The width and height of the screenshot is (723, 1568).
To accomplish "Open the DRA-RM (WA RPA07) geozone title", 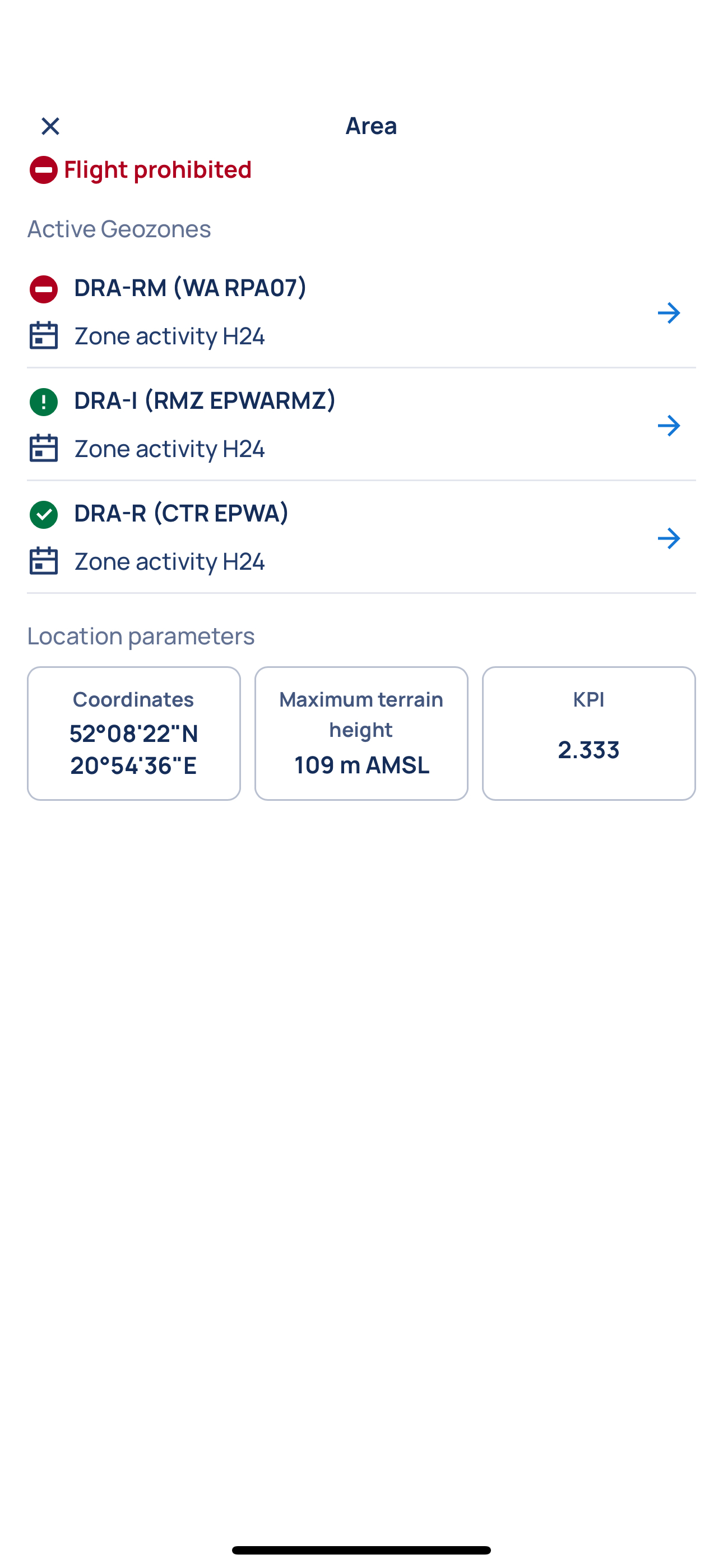I will coord(190,287).
